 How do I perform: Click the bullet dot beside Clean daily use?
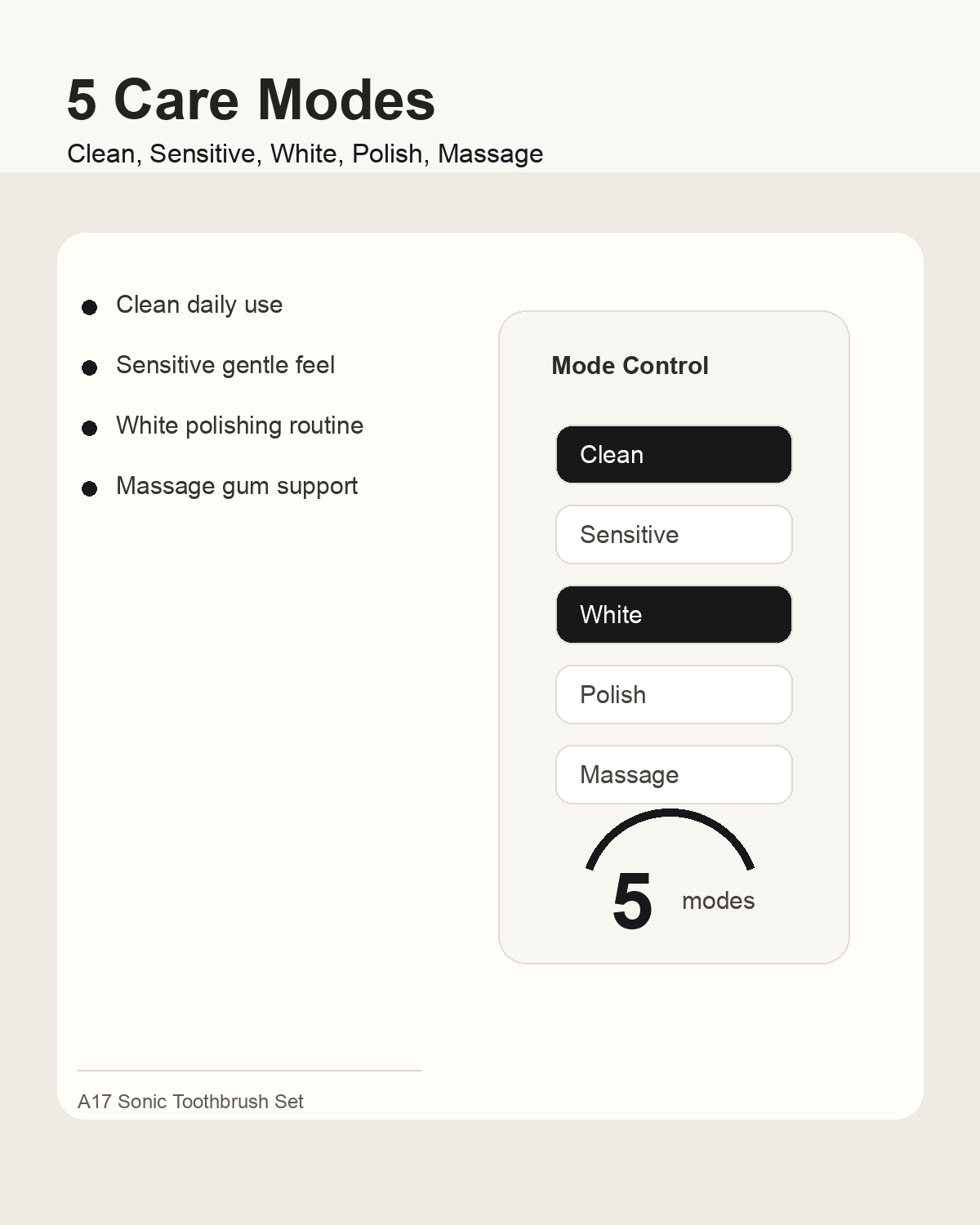click(x=90, y=307)
